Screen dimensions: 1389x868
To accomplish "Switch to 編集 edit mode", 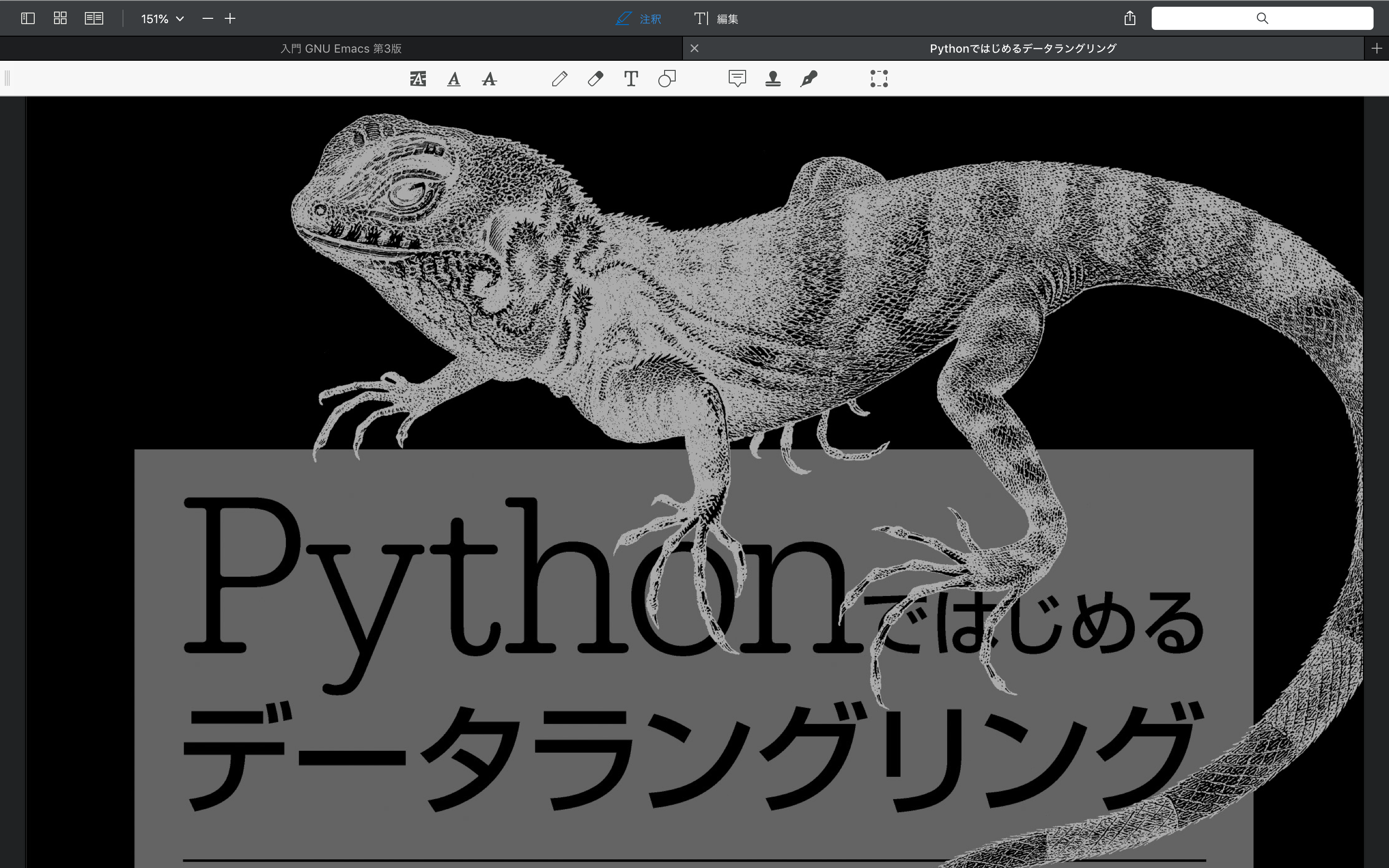I will (716, 19).
